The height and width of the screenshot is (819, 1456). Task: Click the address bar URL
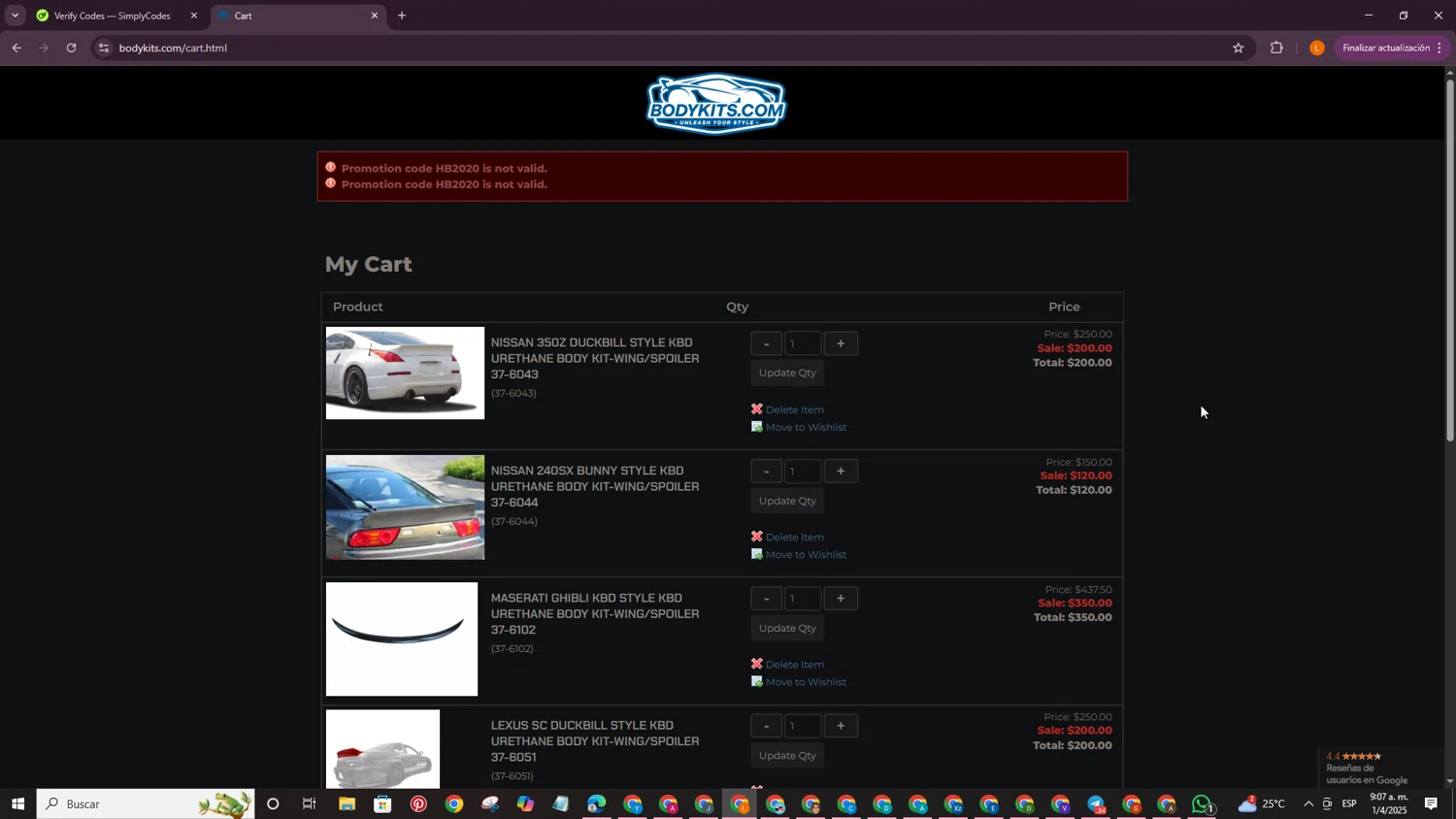(173, 48)
